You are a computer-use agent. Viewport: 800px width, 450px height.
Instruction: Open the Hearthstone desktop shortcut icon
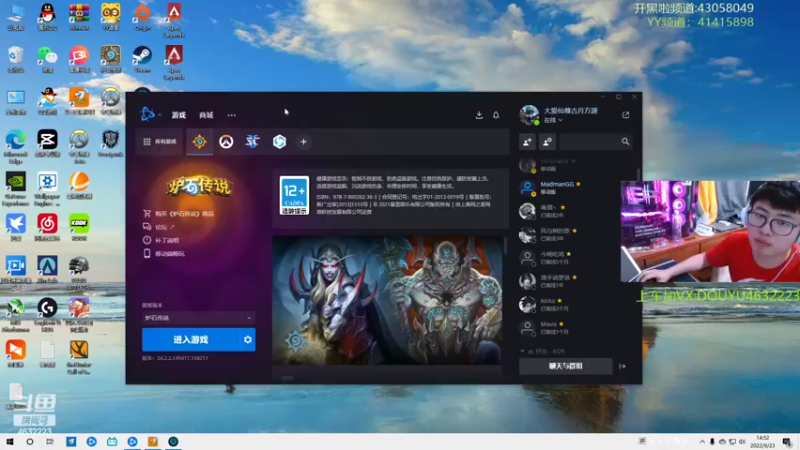[111, 59]
